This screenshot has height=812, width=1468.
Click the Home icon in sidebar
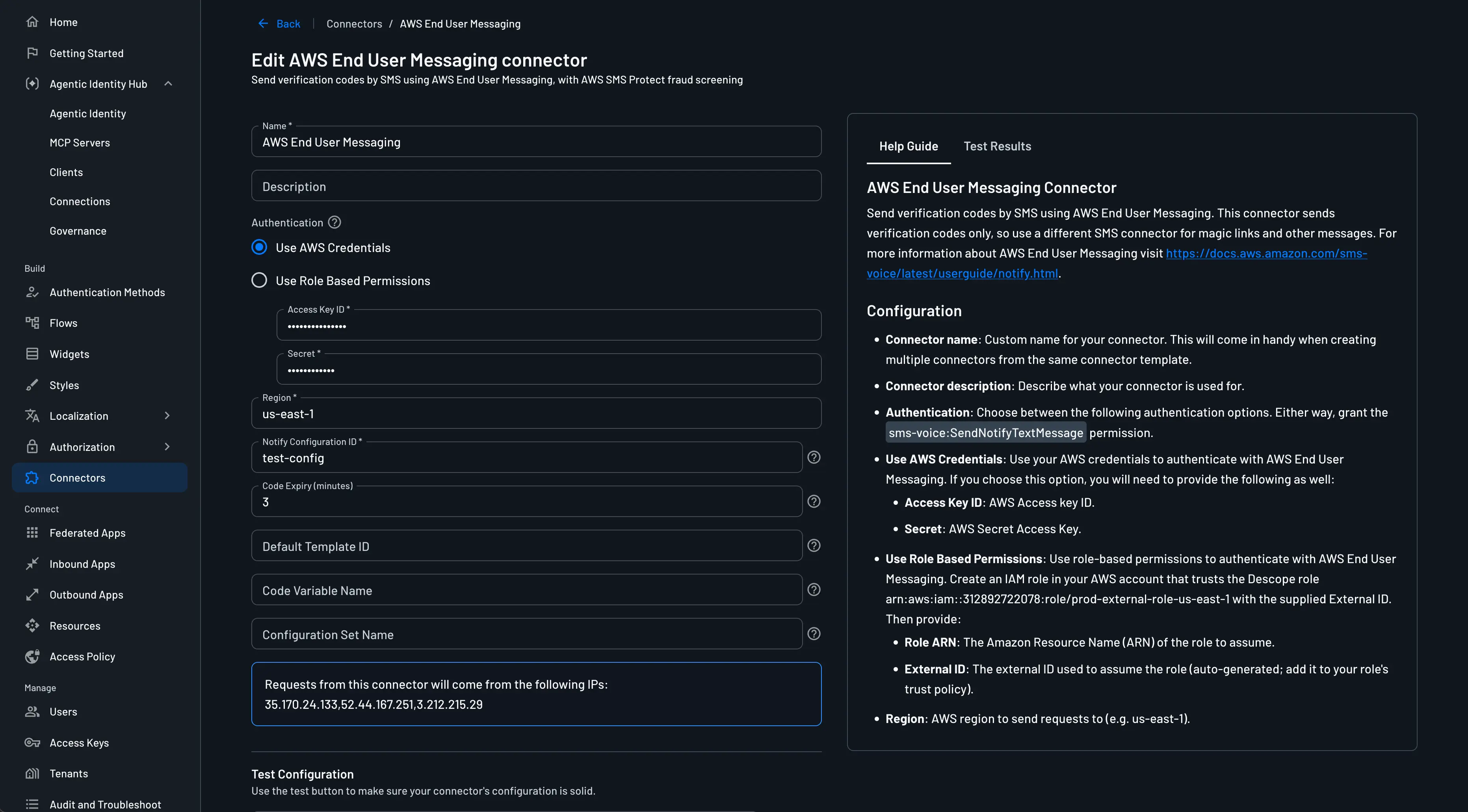pos(32,22)
